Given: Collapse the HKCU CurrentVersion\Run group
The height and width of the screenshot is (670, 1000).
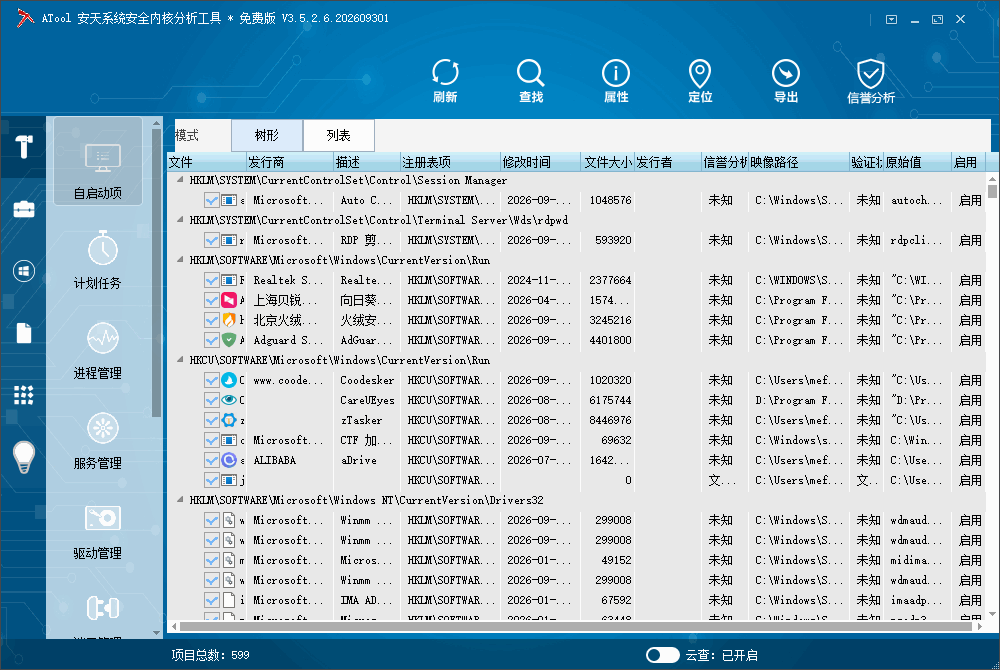Looking at the screenshot, I should click(180, 360).
